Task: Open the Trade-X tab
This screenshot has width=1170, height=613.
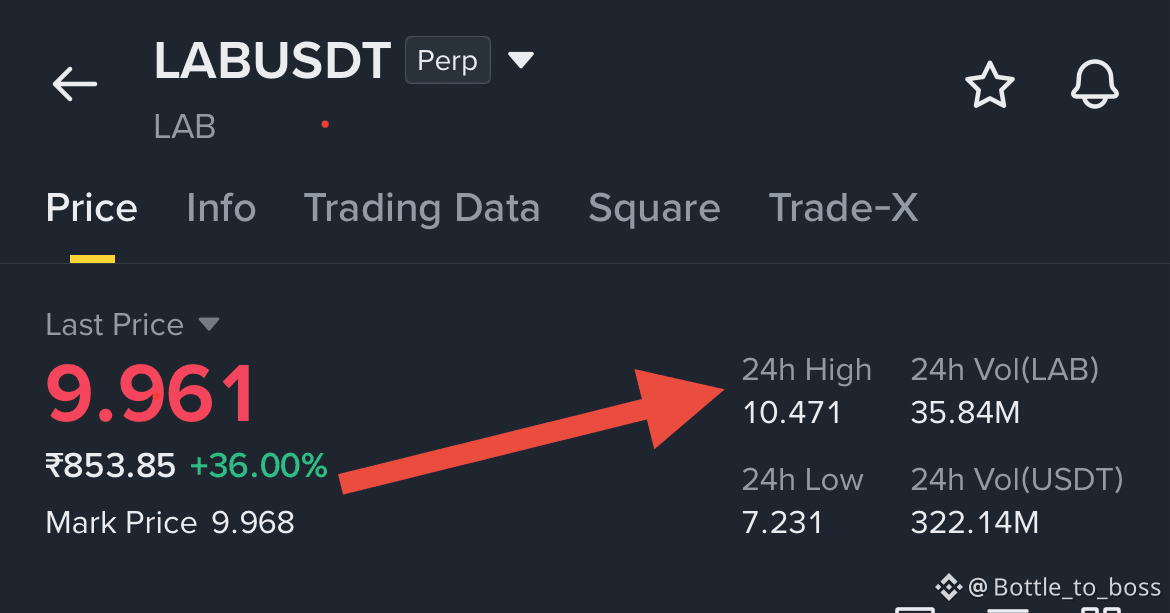Action: [843, 207]
